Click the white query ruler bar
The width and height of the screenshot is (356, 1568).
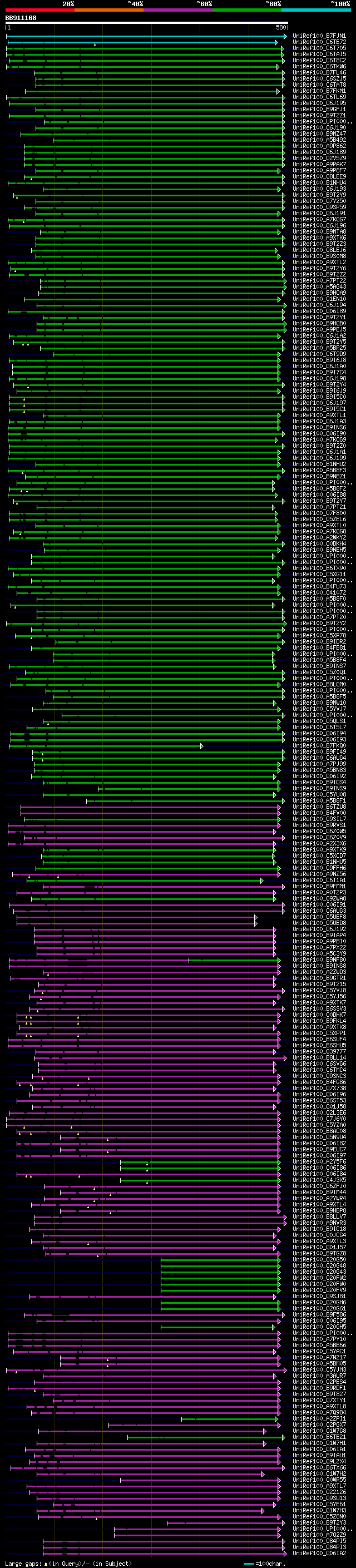[147, 23]
